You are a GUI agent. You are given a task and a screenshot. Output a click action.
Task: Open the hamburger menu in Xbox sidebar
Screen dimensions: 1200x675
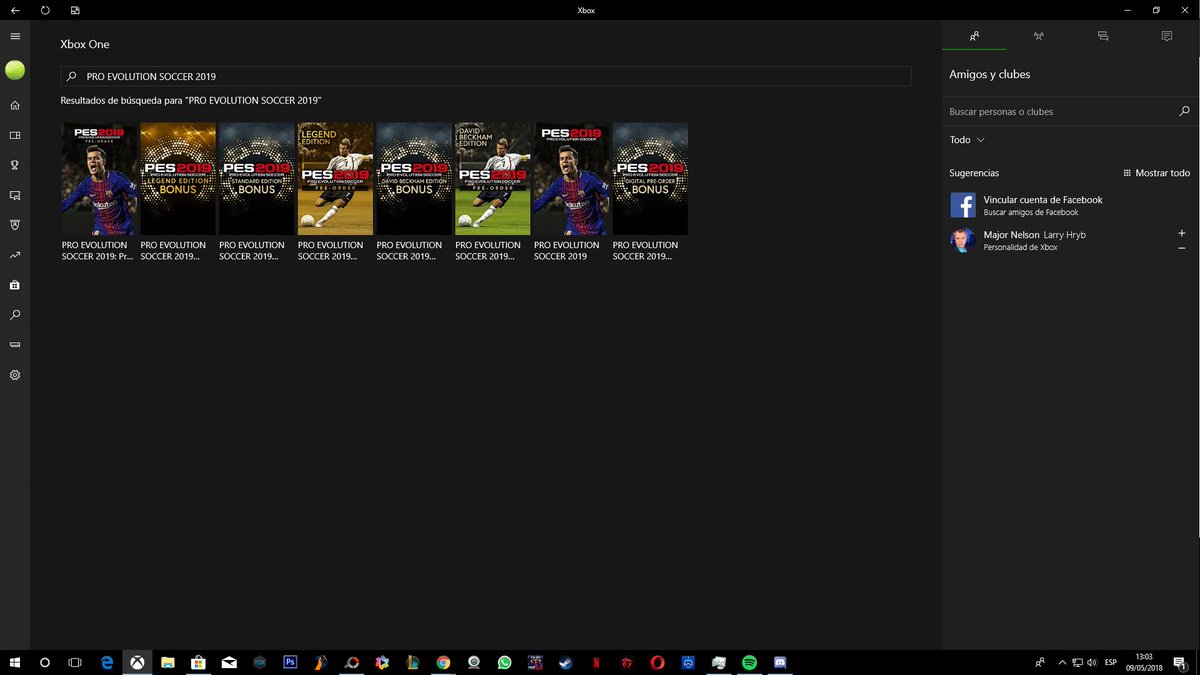pyautogui.click(x=15, y=36)
